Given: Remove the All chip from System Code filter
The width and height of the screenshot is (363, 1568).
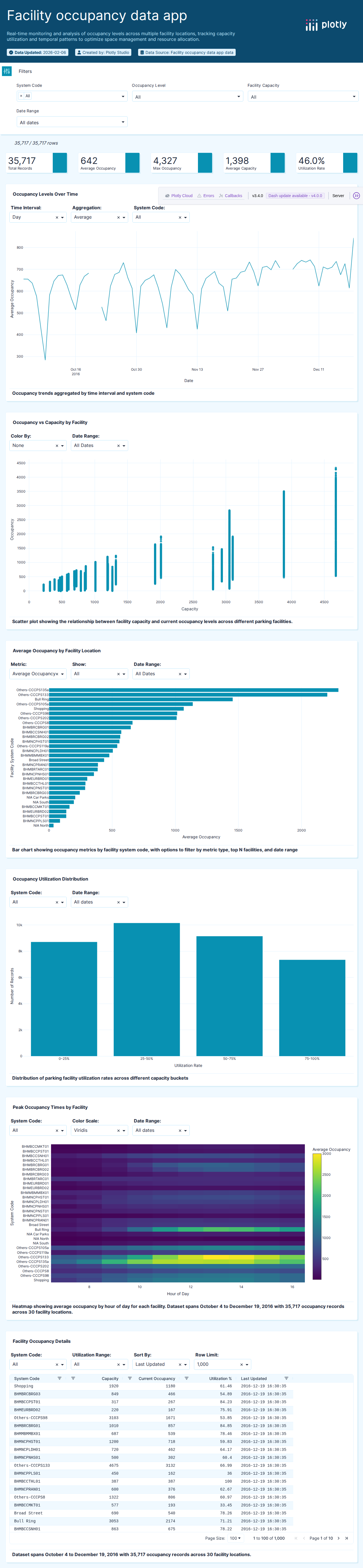Looking at the screenshot, I should click(x=21, y=96).
